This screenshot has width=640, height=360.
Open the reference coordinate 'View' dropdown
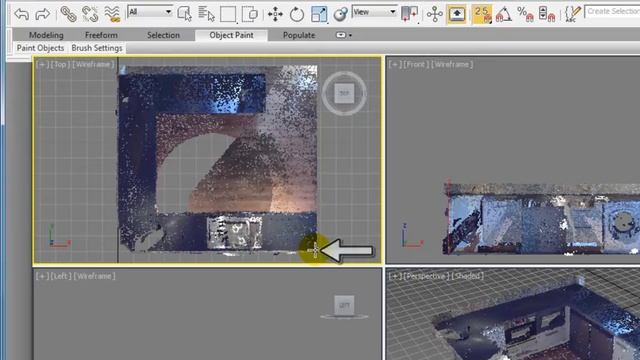(374, 12)
